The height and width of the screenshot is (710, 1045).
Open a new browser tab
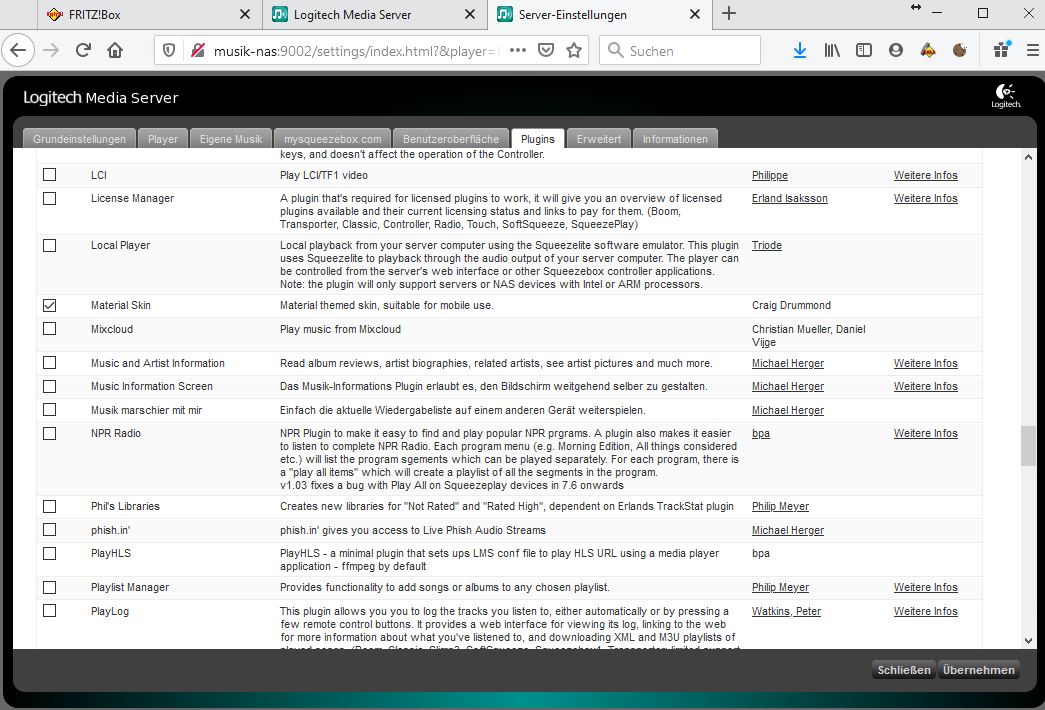(729, 13)
